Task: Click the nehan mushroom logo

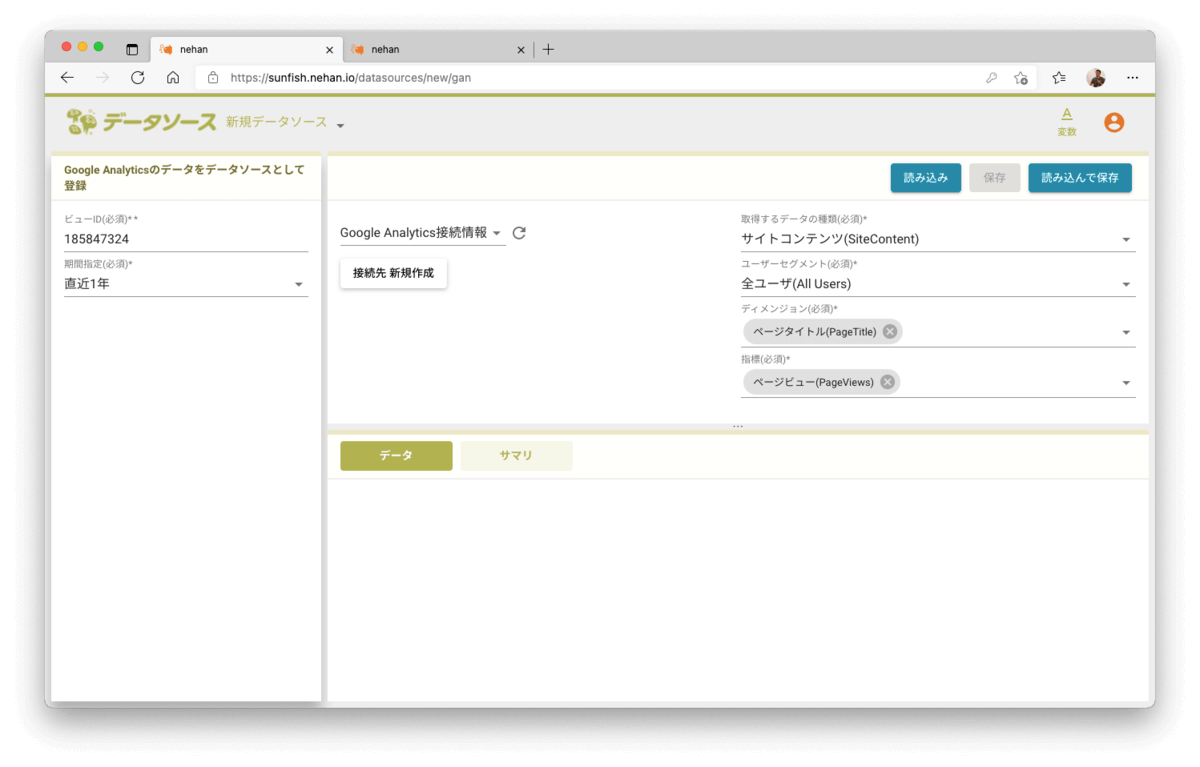Action: (82, 122)
